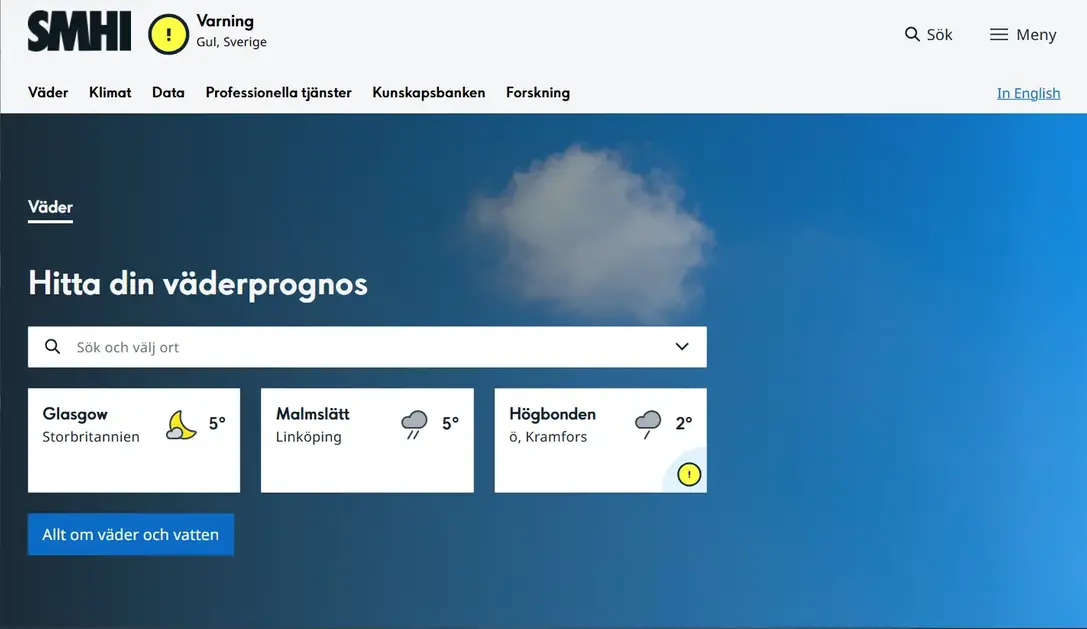The width and height of the screenshot is (1087, 629).
Task: Click the cloud icon on the Högbonden card
Action: [x=646, y=422]
